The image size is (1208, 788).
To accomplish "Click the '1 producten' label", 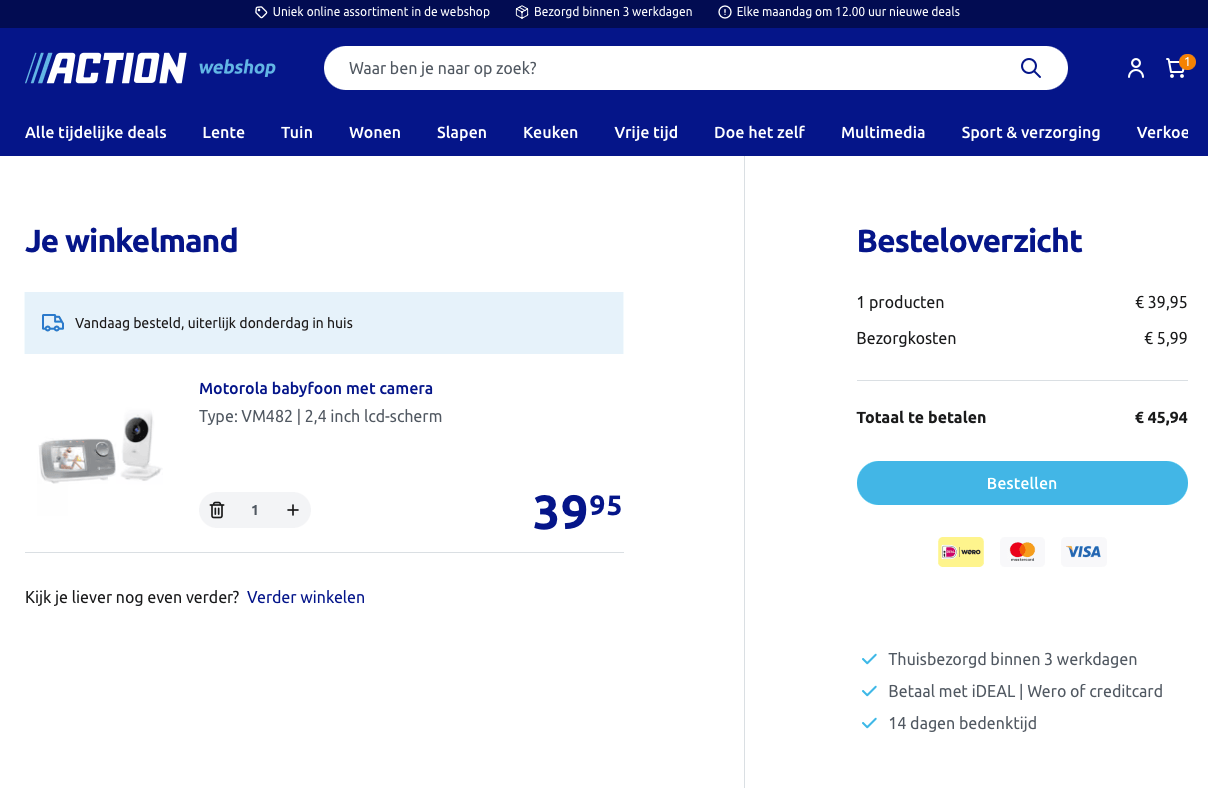I will (900, 302).
